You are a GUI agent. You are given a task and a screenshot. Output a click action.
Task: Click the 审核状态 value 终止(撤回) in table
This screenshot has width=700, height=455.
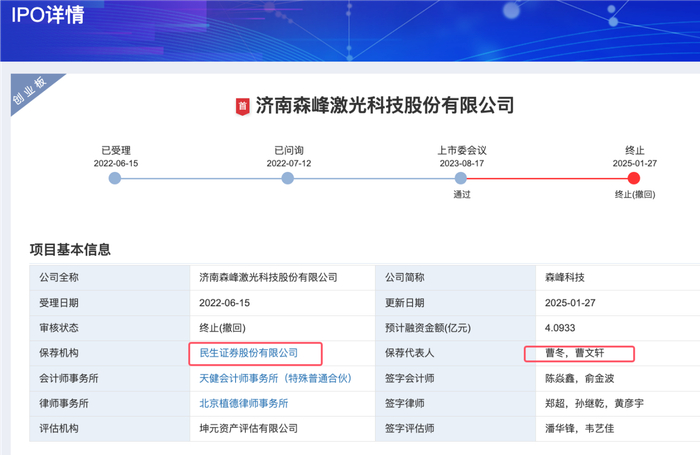pos(222,328)
